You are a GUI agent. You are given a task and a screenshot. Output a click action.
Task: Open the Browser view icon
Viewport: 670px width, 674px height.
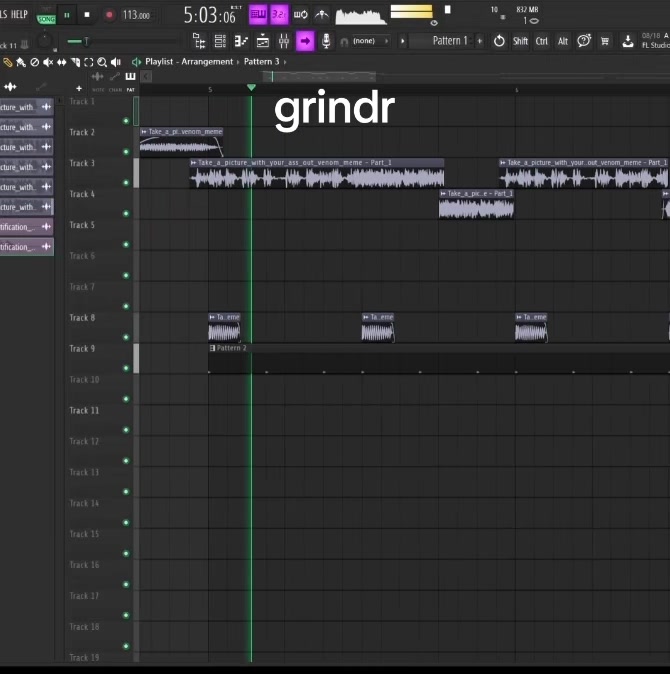199,41
